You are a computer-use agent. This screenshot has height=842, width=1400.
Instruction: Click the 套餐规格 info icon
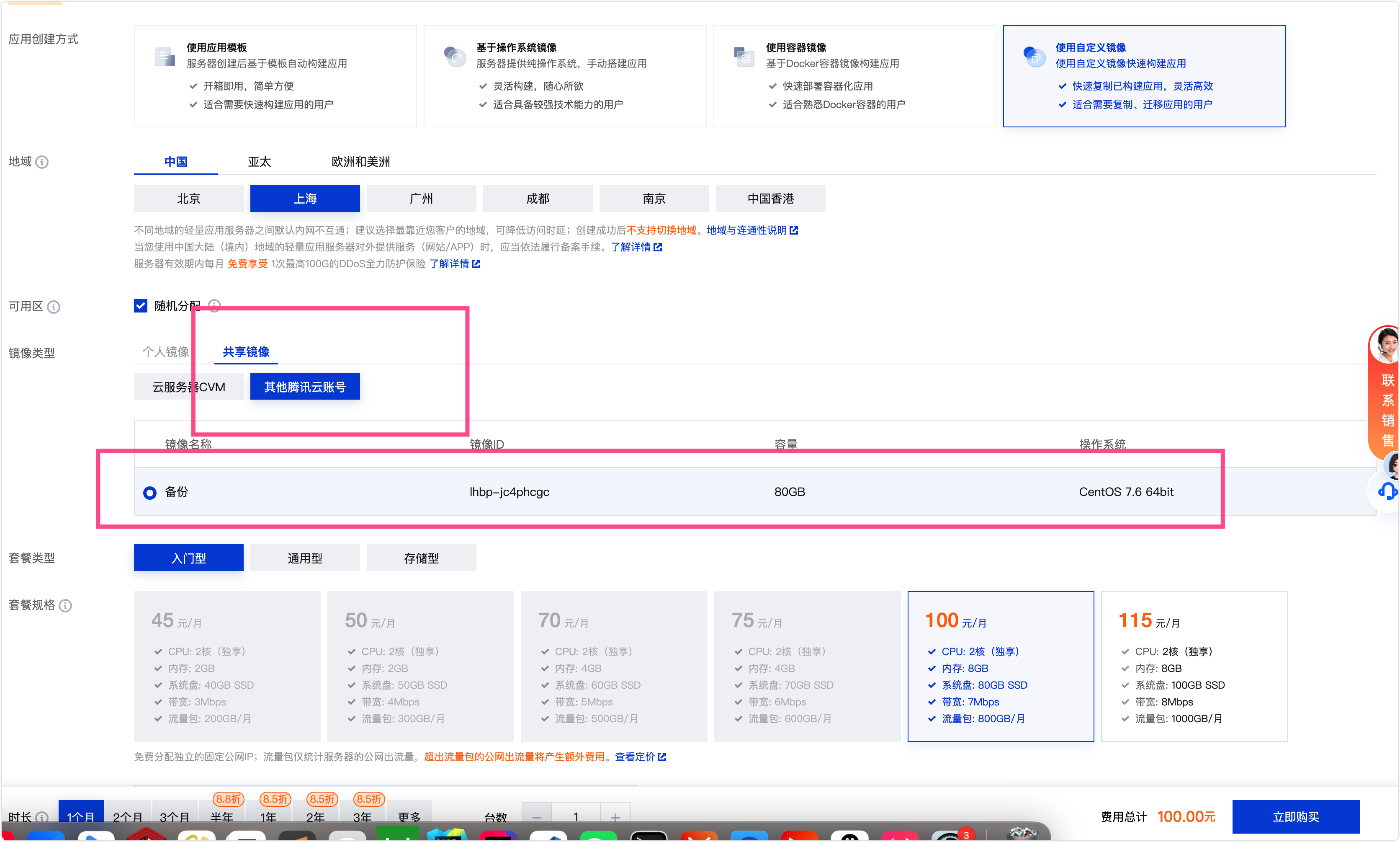[65, 605]
